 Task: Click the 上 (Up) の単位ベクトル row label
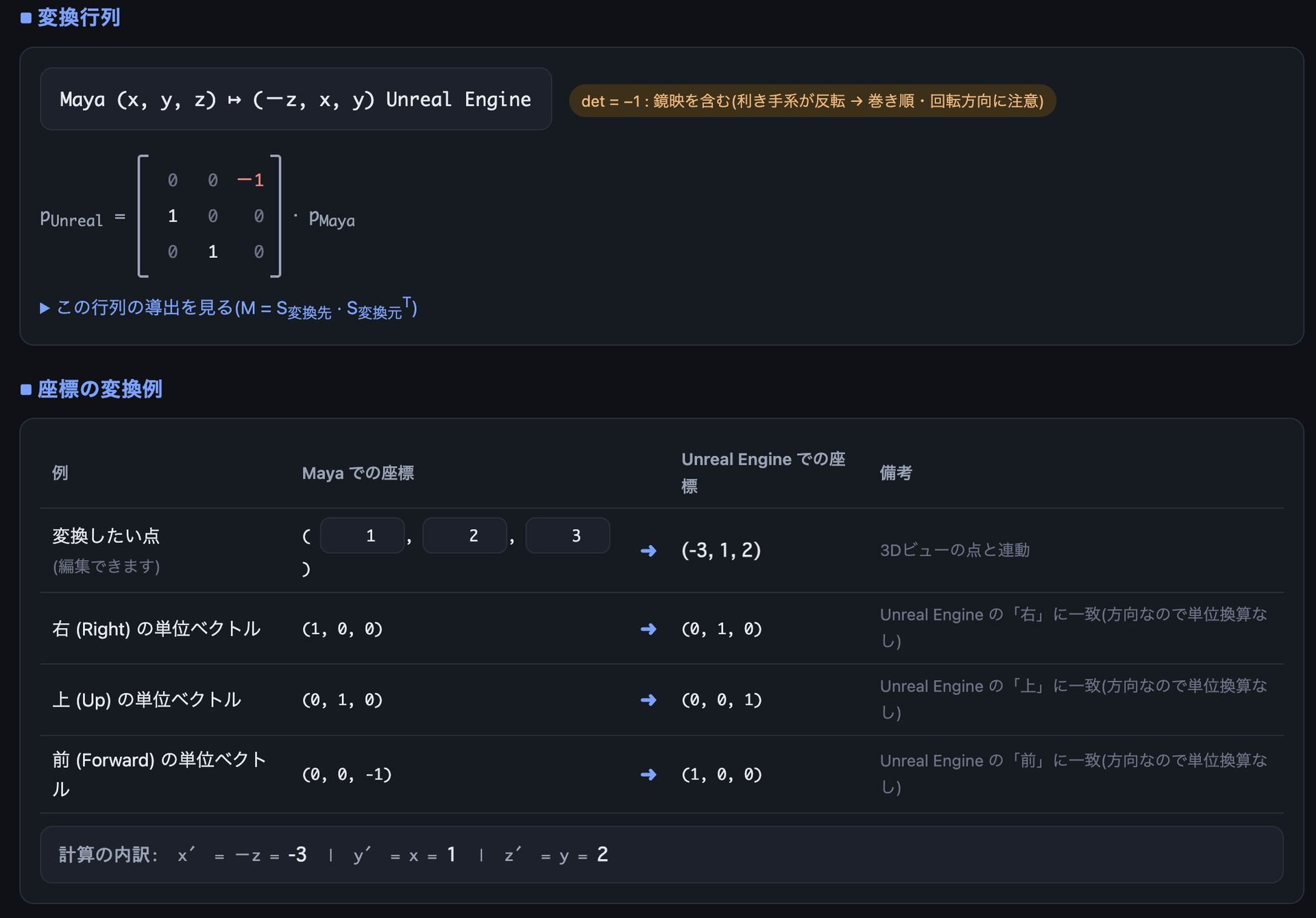point(147,700)
